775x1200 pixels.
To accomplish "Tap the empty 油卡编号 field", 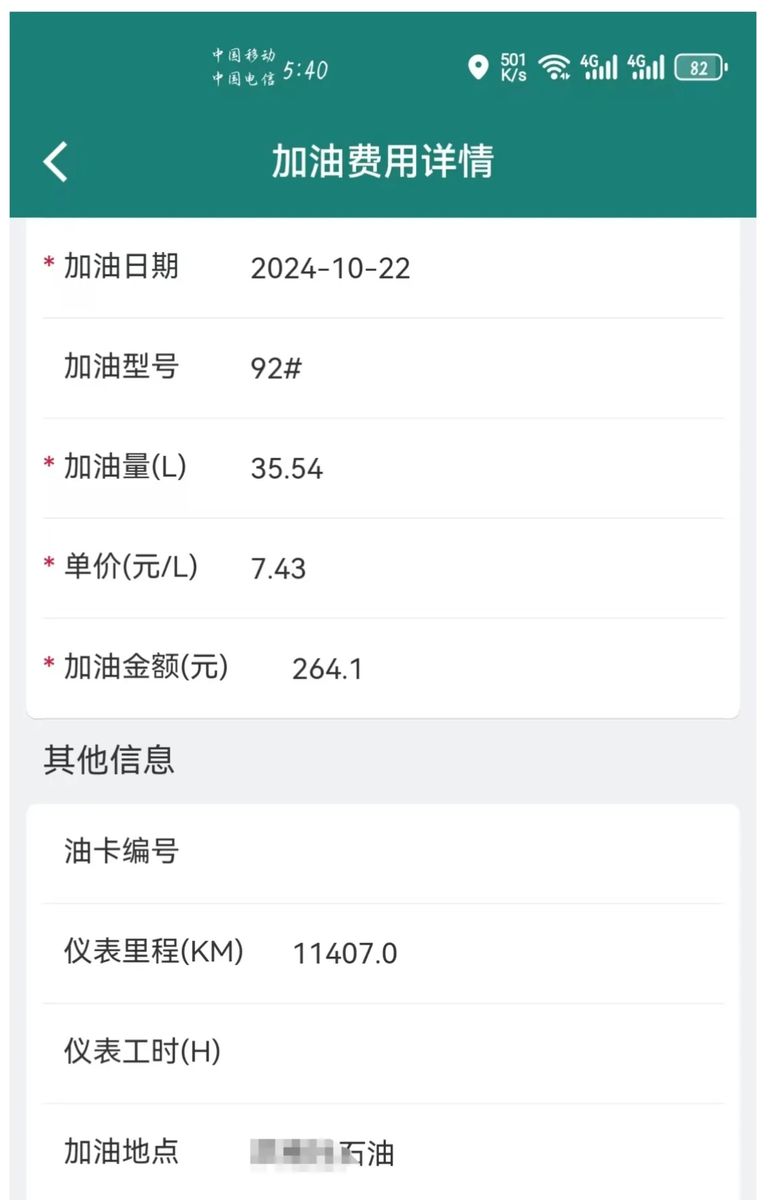I will 450,853.
